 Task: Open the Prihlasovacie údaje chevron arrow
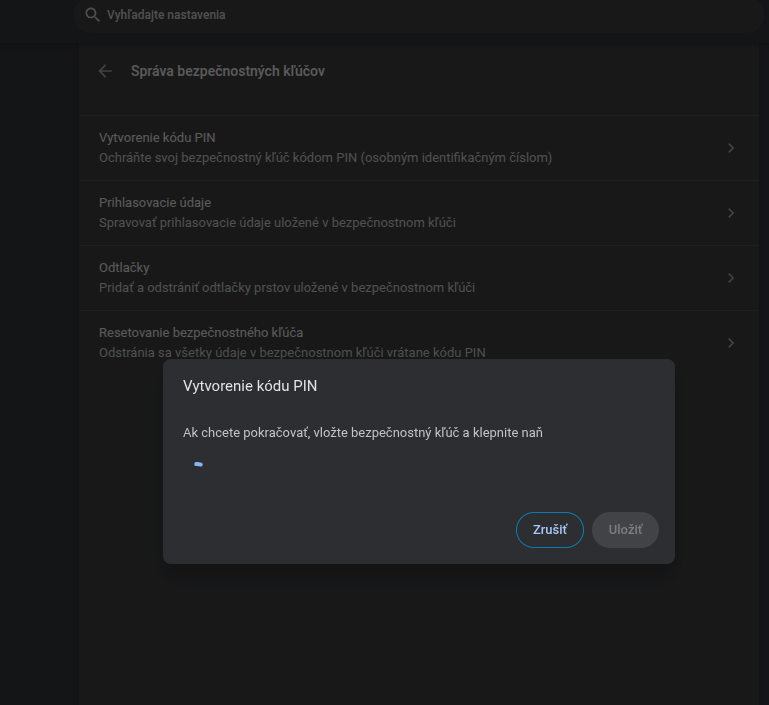point(731,213)
